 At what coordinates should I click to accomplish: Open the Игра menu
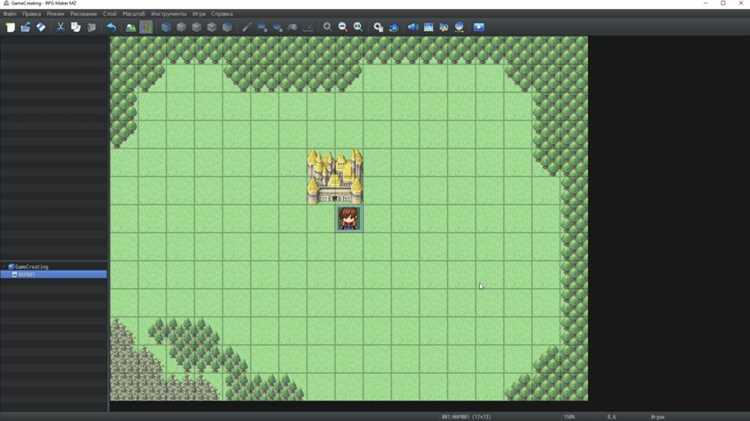click(199, 14)
